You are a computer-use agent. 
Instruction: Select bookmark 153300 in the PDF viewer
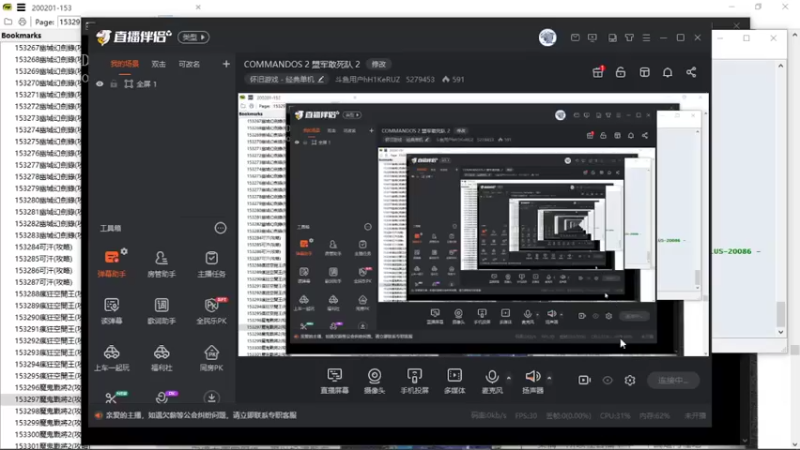point(47,435)
